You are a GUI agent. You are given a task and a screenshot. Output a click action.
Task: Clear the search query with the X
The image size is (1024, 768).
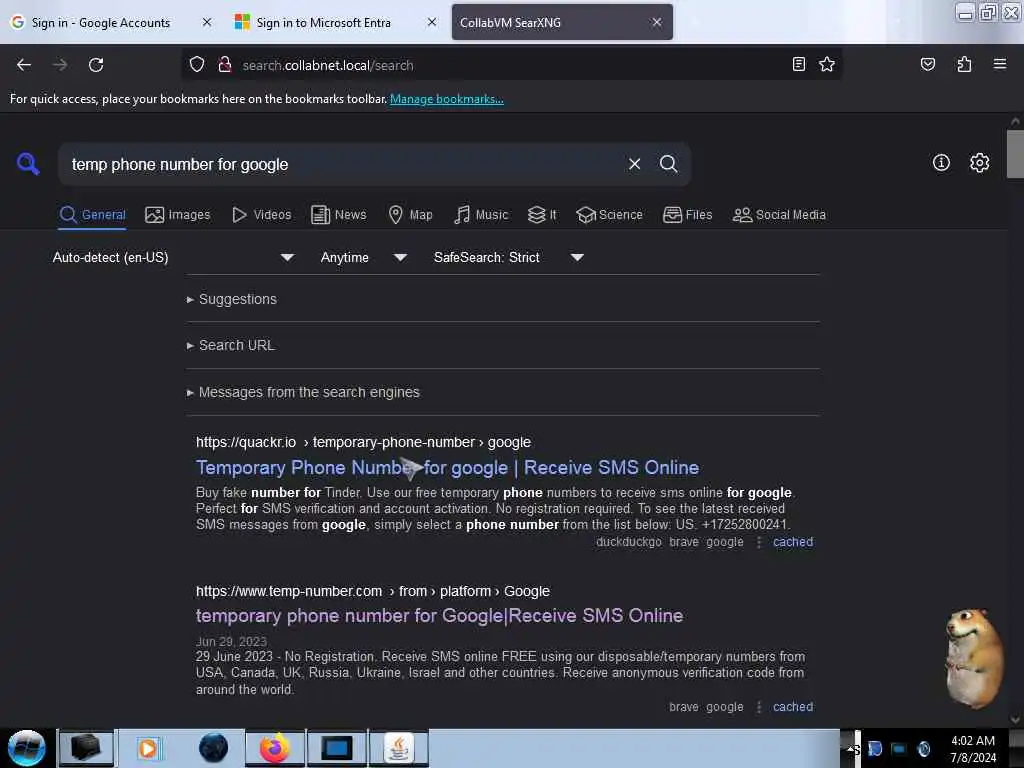tap(634, 164)
